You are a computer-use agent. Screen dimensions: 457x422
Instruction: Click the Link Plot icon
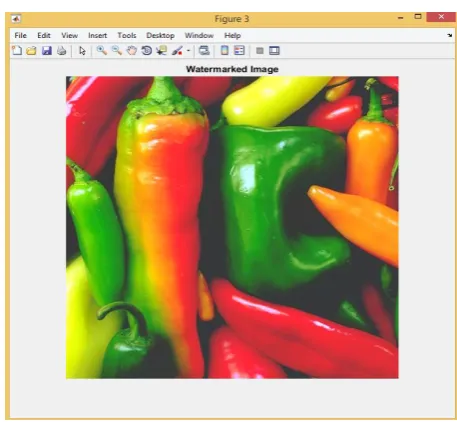[204, 51]
